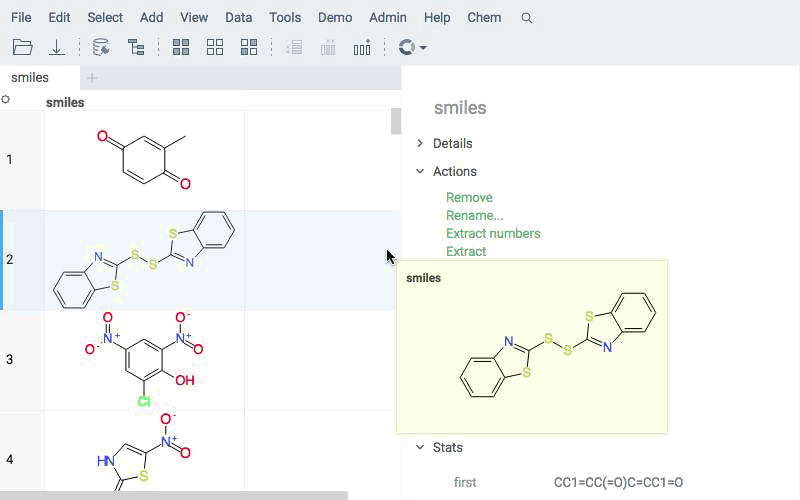This screenshot has width=800, height=500.
Task: Switch to the smiles table tab
Action: point(30,77)
